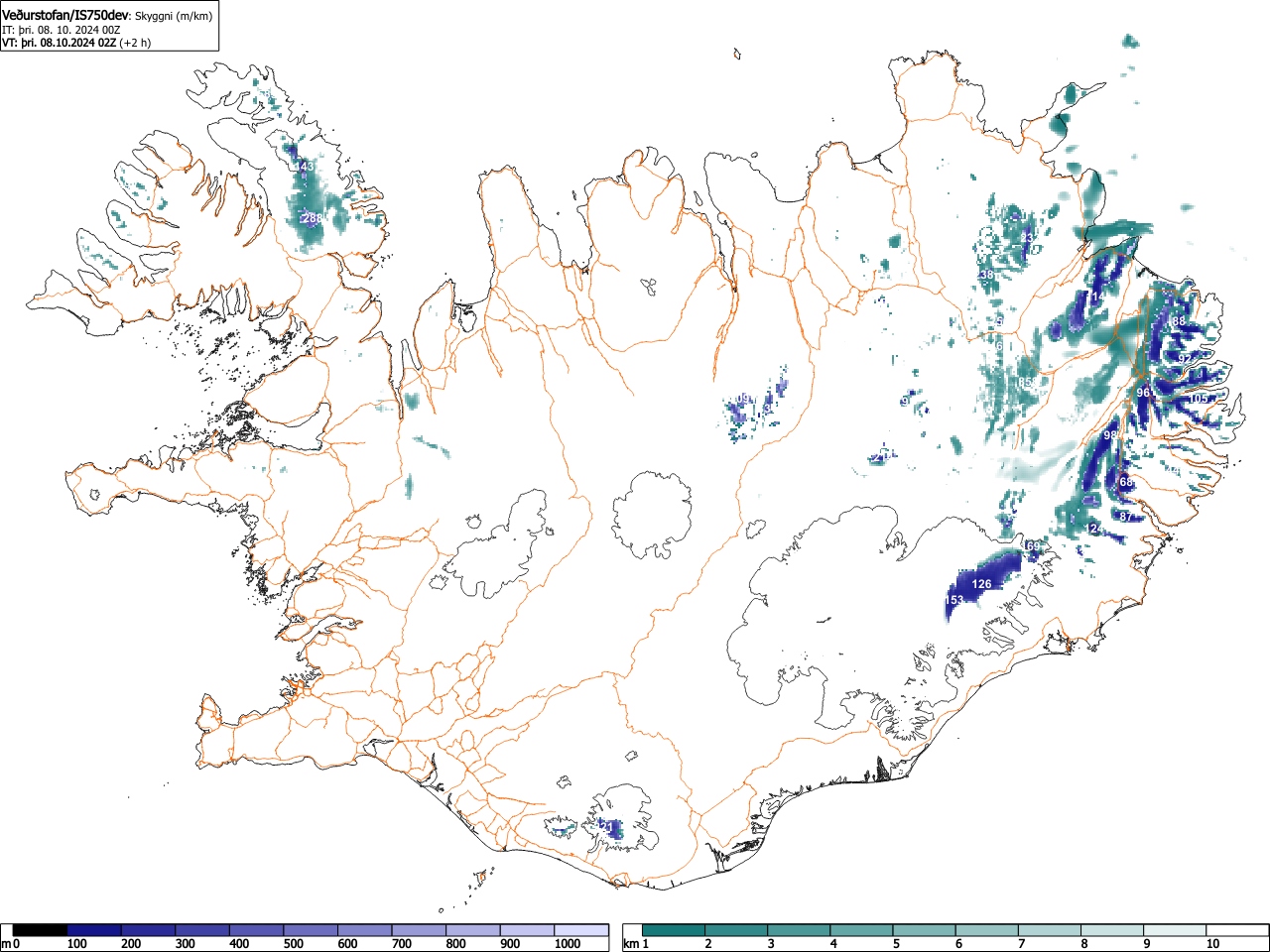Click the '288' visibility value on the map
Image resolution: width=1270 pixels, height=952 pixels.
[312, 218]
